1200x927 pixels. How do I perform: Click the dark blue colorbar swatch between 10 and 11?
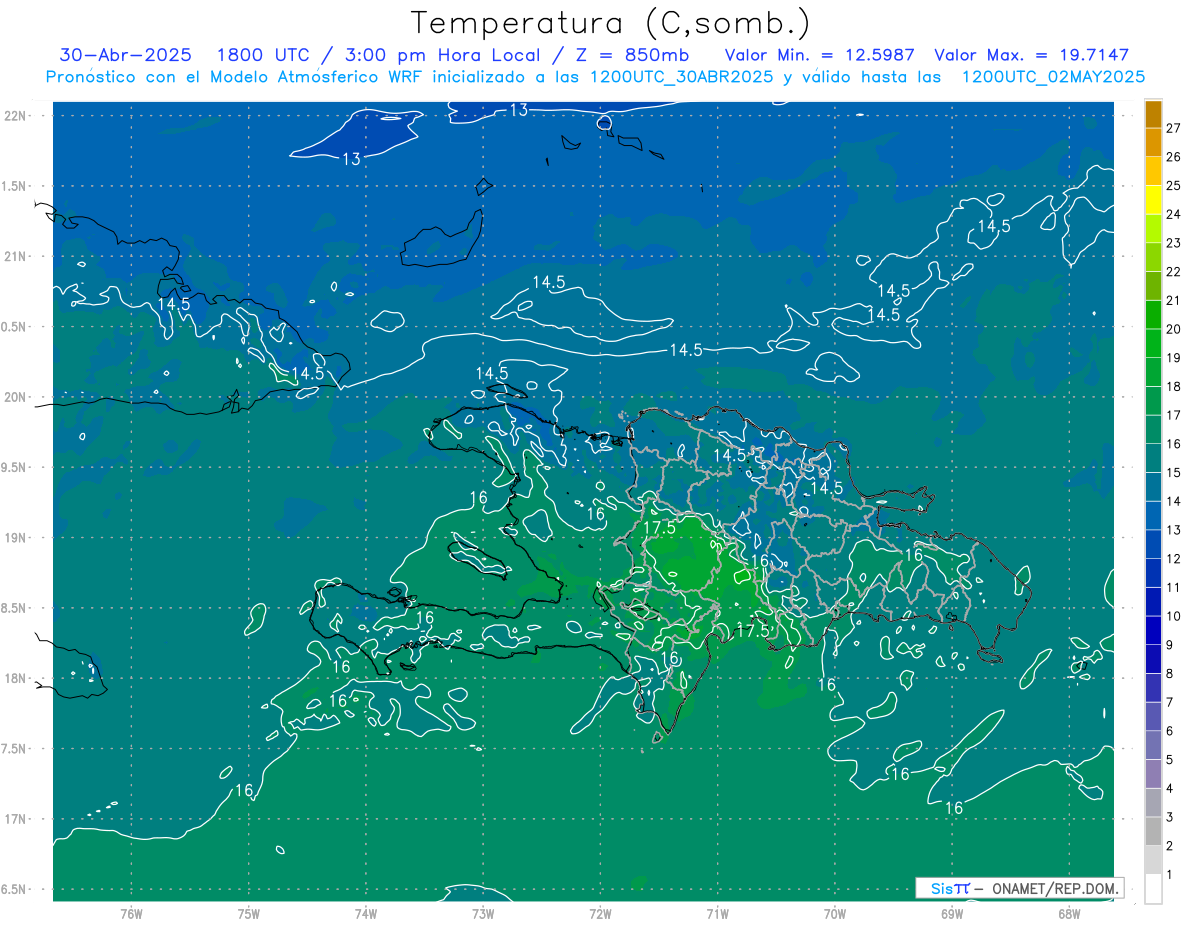click(1154, 602)
